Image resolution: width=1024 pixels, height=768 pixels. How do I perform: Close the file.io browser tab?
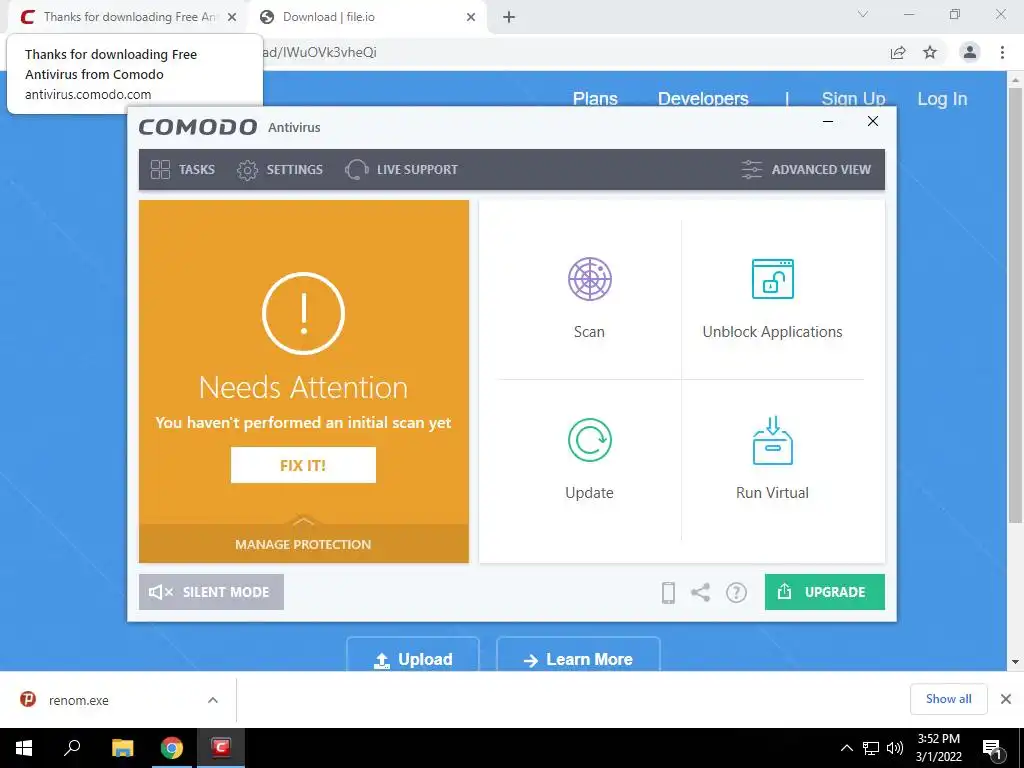click(471, 17)
